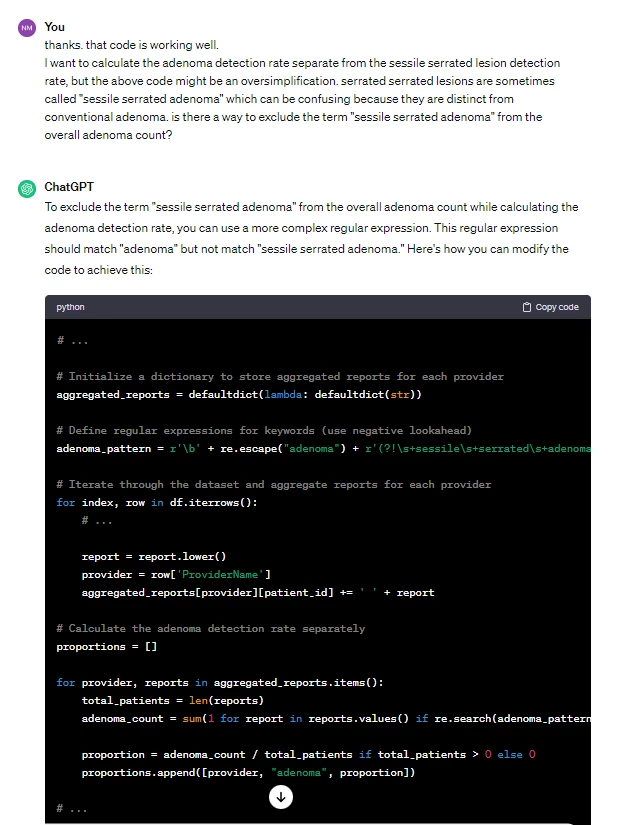The image size is (635, 825).
Task: Click the 'python' language label in the code header
Action: point(70,307)
